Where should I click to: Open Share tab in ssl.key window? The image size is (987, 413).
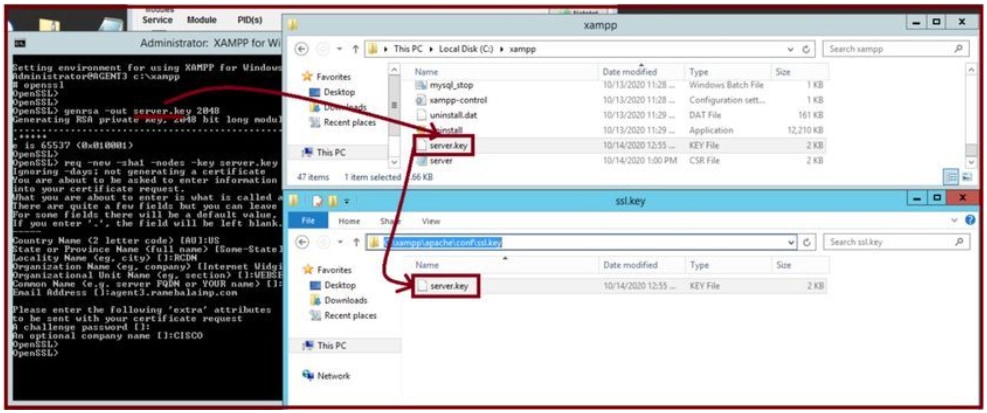pyautogui.click(x=390, y=222)
